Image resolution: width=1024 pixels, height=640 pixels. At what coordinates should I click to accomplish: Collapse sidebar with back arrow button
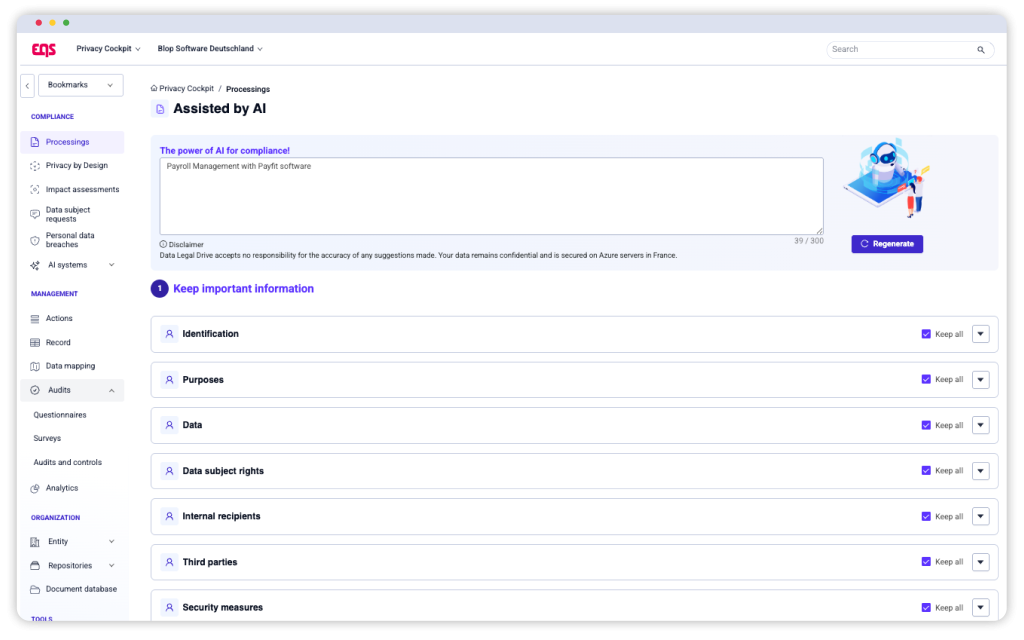pyautogui.click(x=27, y=86)
